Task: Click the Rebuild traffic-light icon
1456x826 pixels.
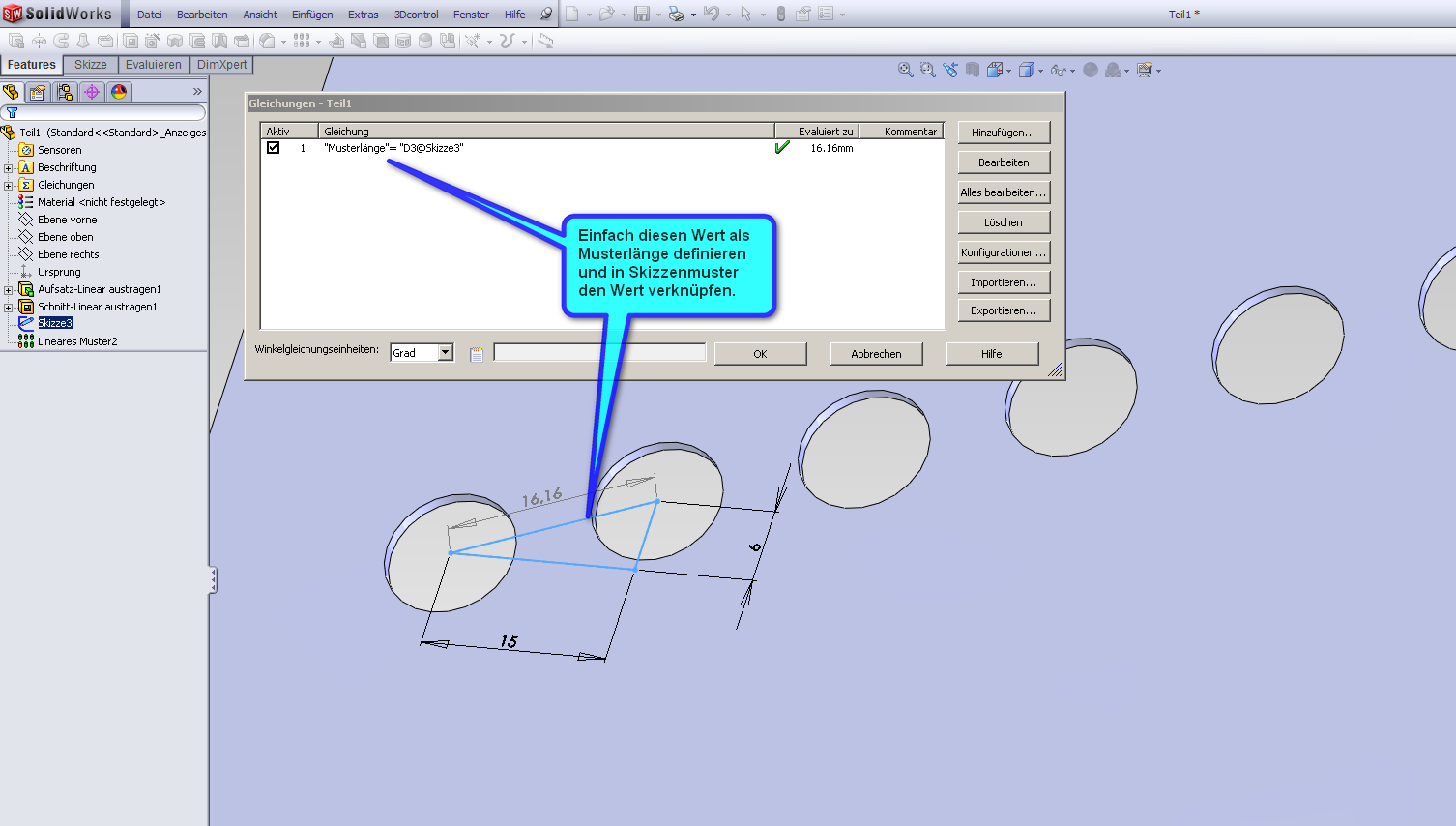Action: click(780, 14)
